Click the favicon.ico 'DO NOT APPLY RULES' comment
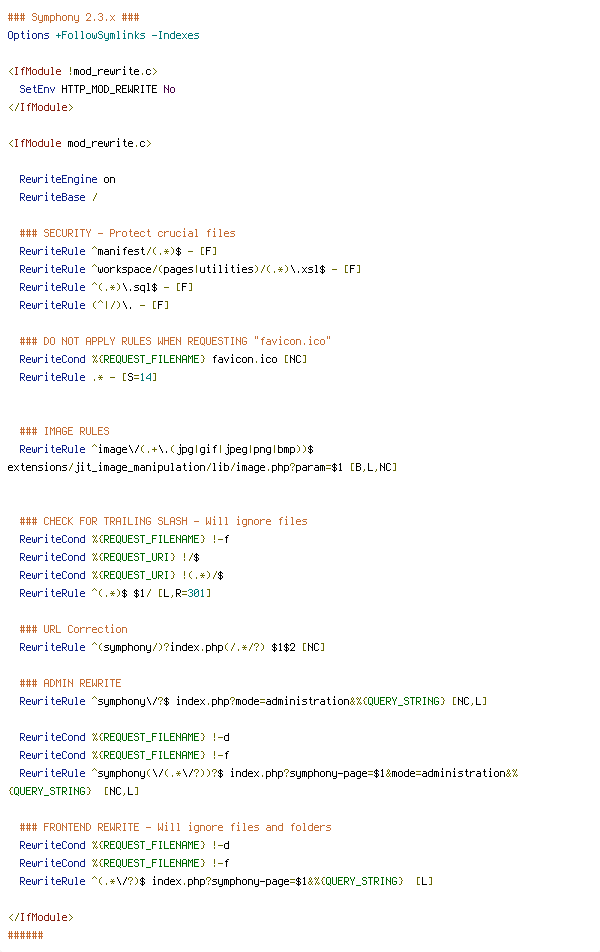The height and width of the screenshot is (952, 600). click(x=176, y=341)
